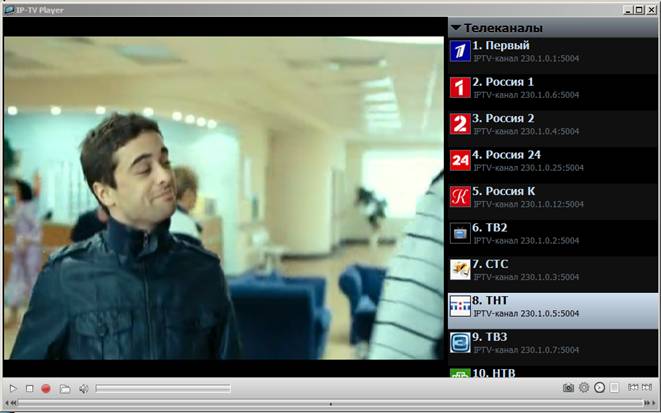The width and height of the screenshot is (661, 413).
Task: Open a file using the folder icon
Action: click(x=65, y=388)
